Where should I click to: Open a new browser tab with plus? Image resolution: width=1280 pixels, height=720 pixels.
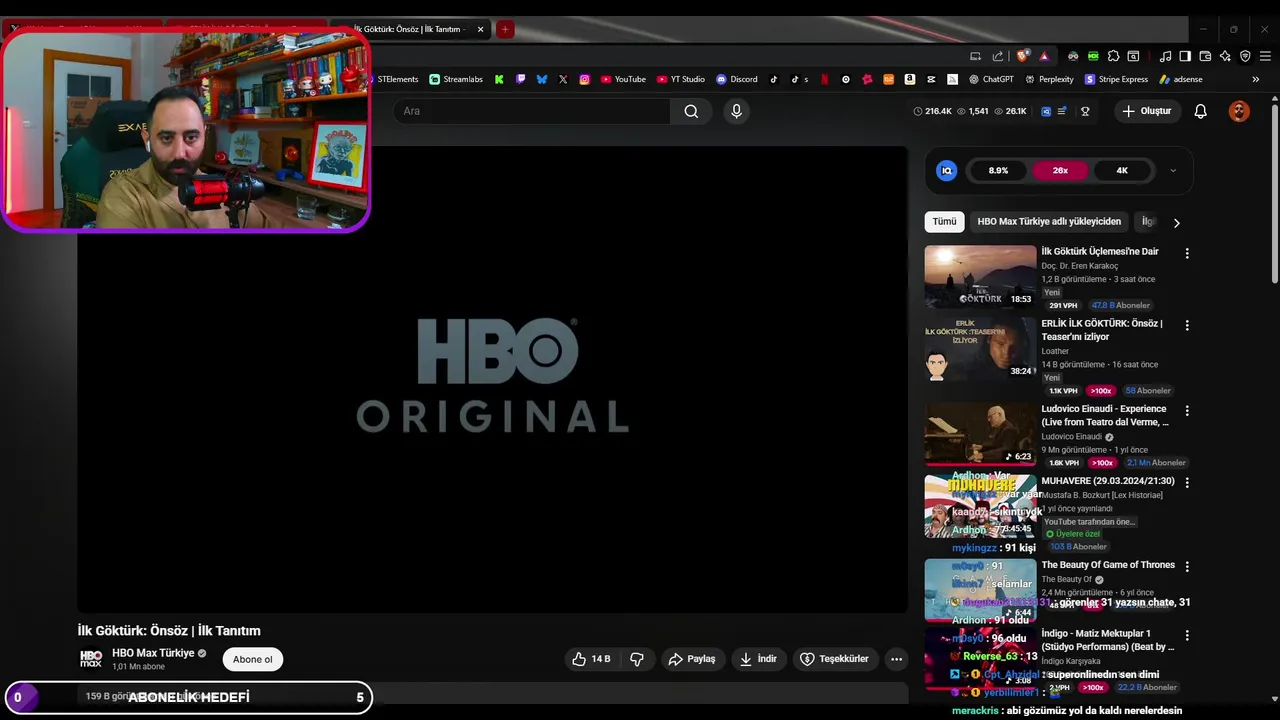pyautogui.click(x=505, y=29)
